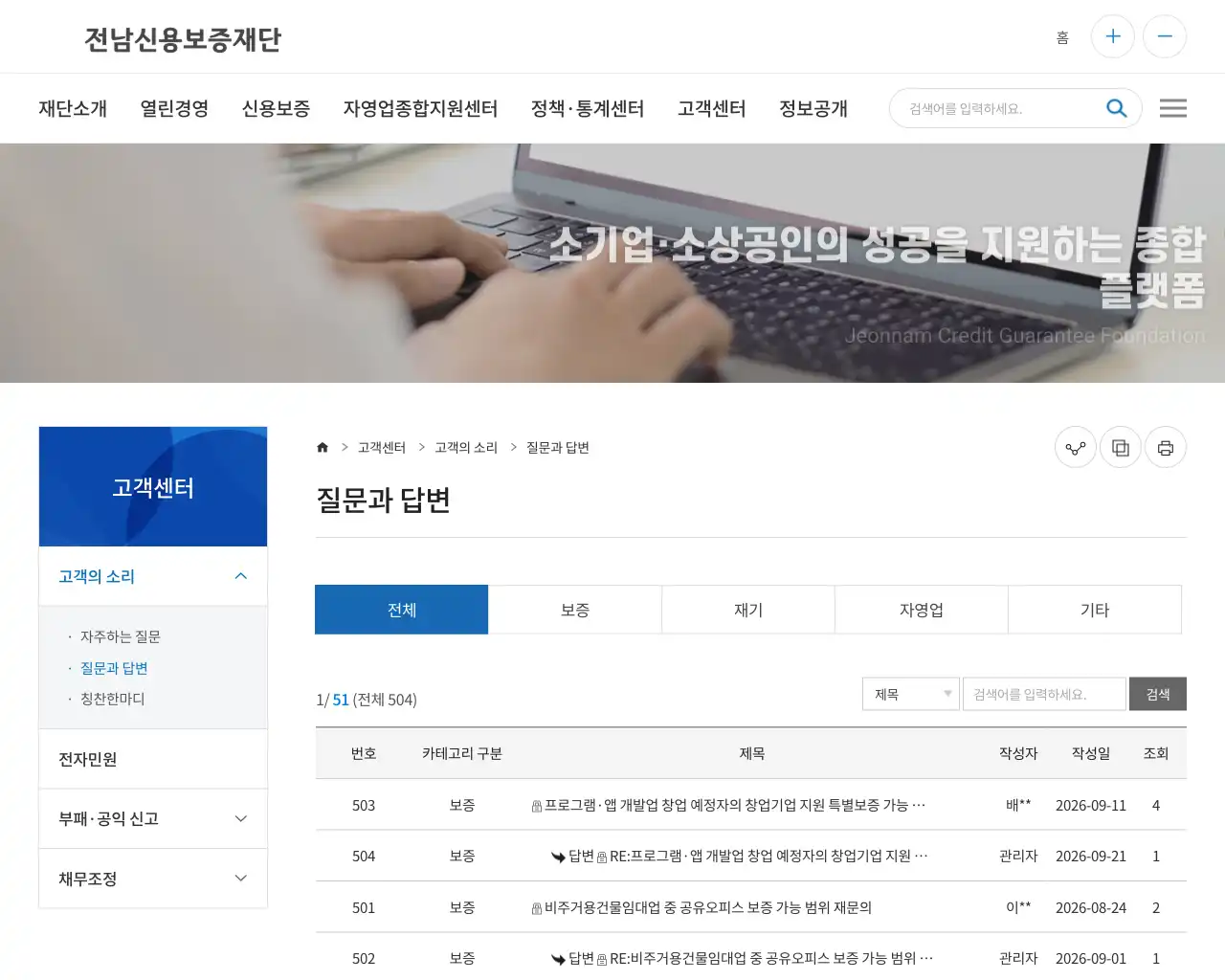
Task: Select the 재기 category tab
Action: [748, 610]
